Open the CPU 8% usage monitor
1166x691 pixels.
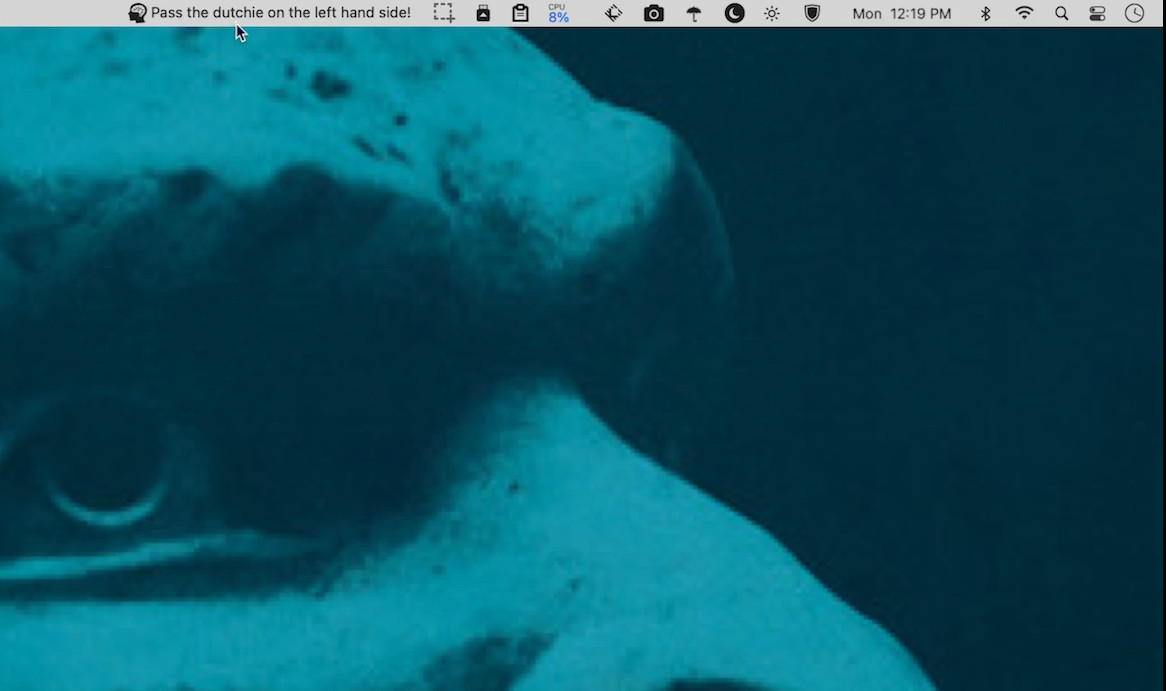click(x=558, y=13)
